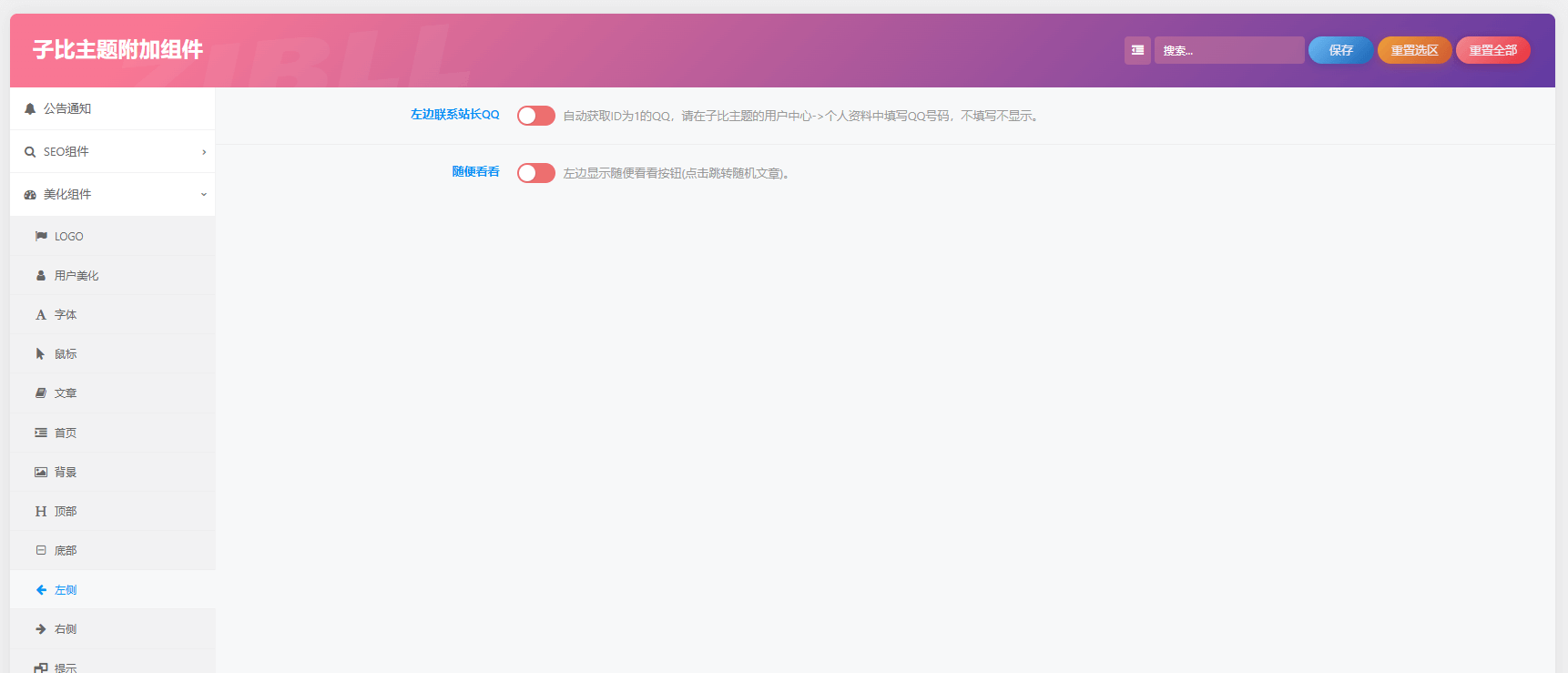Click the list icon beside 首页
The image size is (1568, 673).
(41, 433)
